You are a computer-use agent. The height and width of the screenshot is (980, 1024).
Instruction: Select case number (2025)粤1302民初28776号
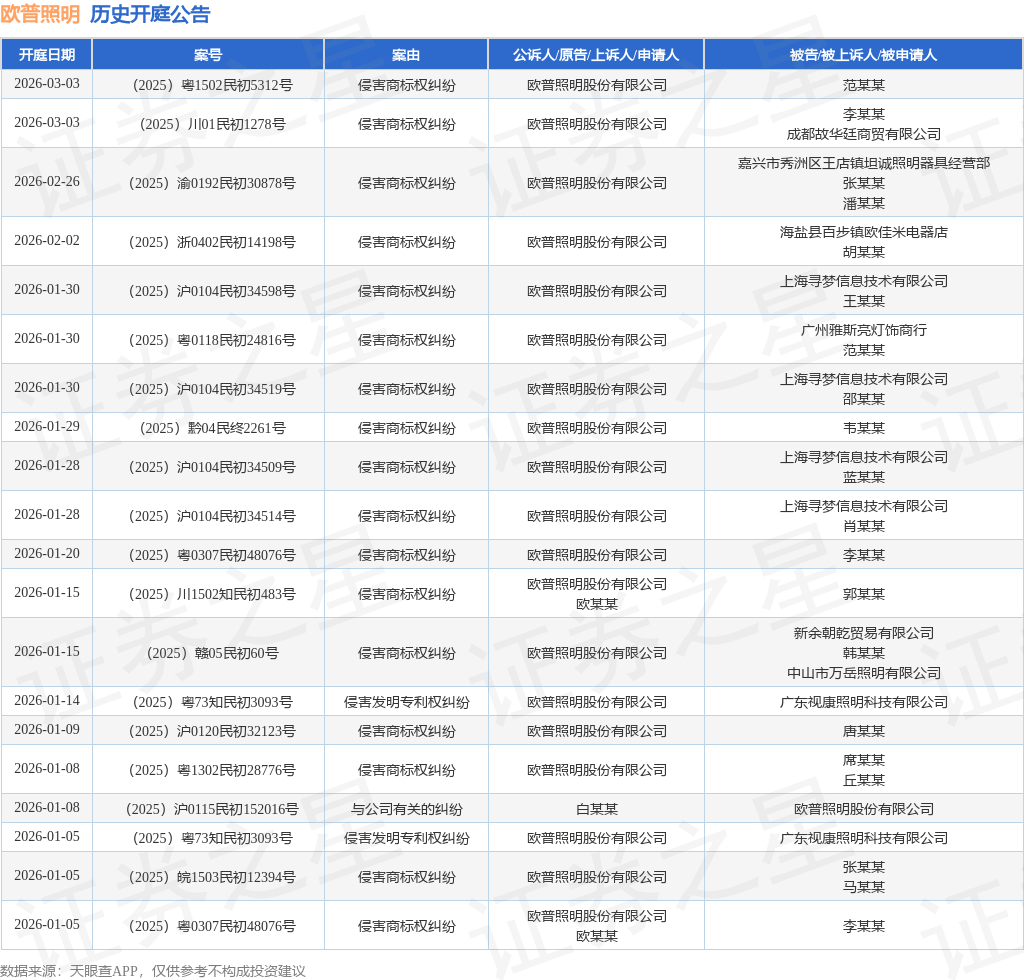pyautogui.click(x=212, y=770)
